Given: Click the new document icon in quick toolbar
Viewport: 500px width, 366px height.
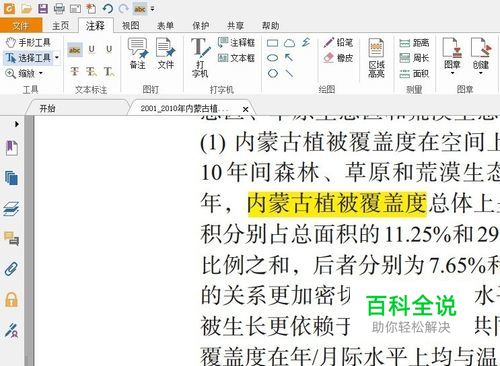Looking at the screenshot, I should tap(91, 8).
